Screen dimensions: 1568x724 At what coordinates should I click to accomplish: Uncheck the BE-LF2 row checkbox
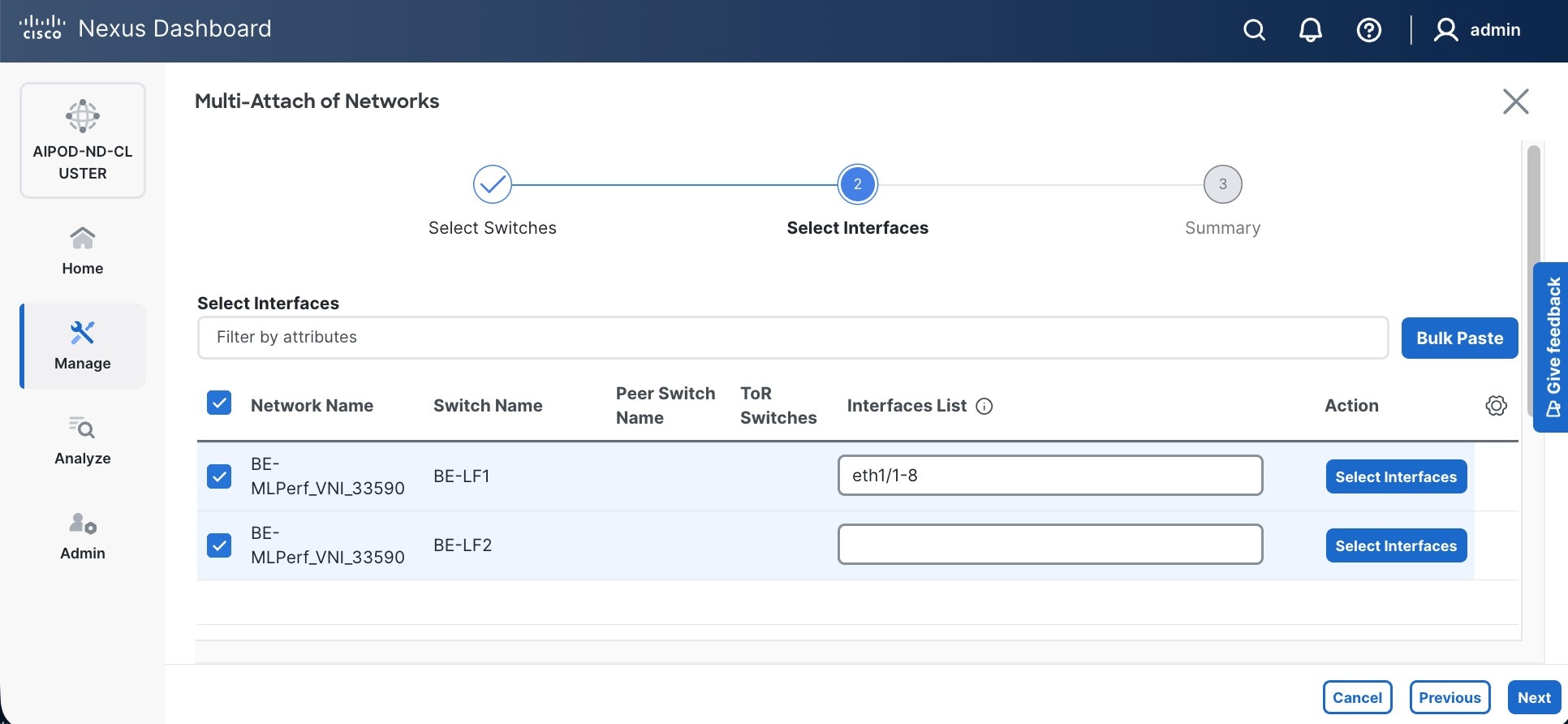pos(219,545)
